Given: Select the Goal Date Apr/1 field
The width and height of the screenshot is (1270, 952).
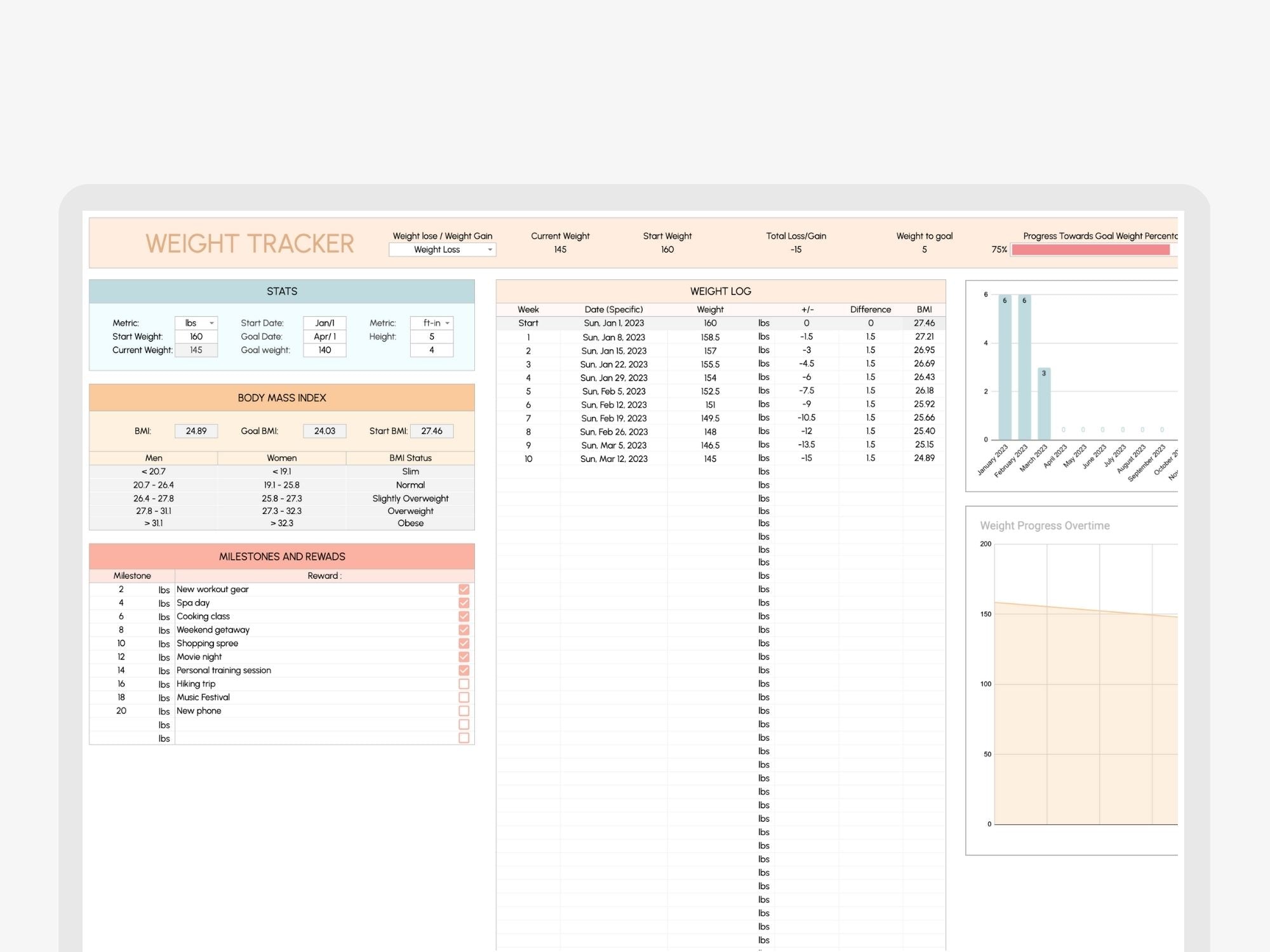Looking at the screenshot, I should [324, 336].
